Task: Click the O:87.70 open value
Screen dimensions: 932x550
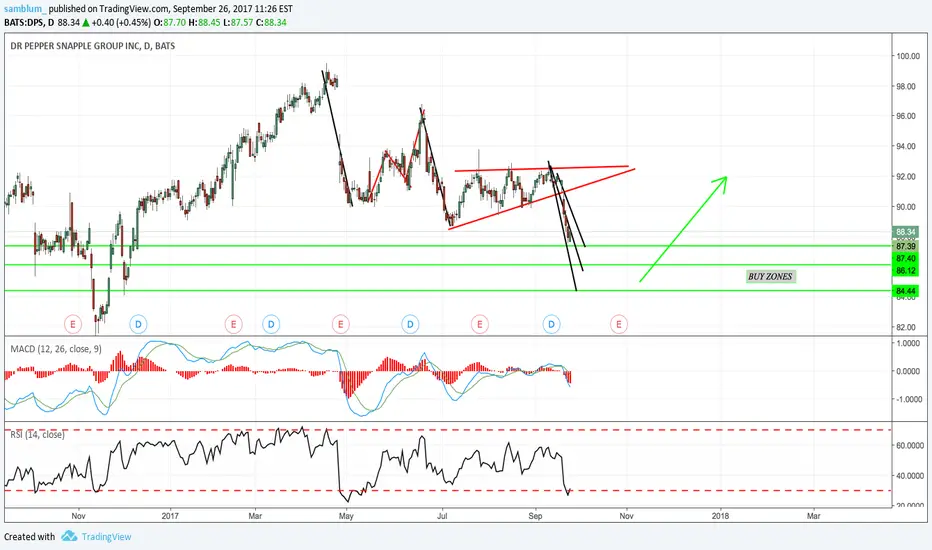Action: click(169, 23)
